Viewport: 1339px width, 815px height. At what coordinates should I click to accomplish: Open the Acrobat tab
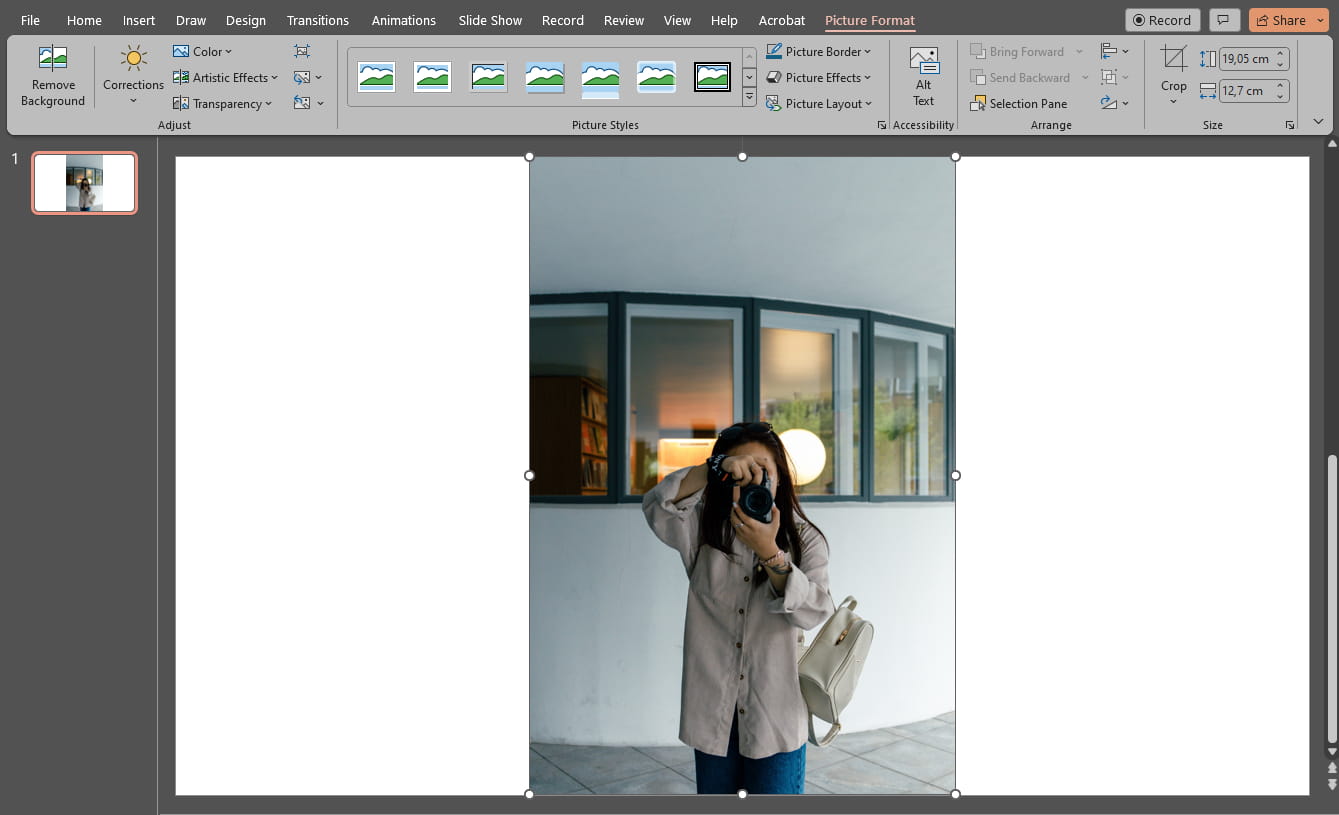[782, 20]
